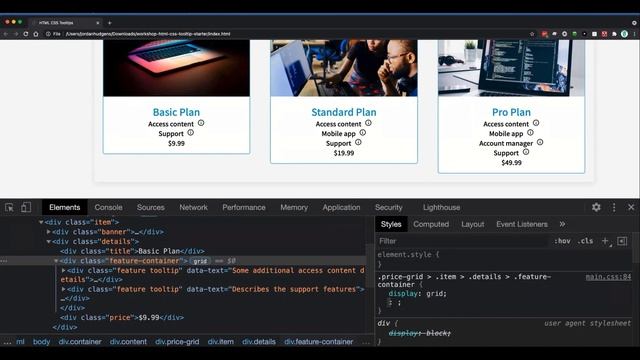Viewport: 640px width, 360px height.
Task: Toggle the .cls class editor button
Action: [x=585, y=241]
